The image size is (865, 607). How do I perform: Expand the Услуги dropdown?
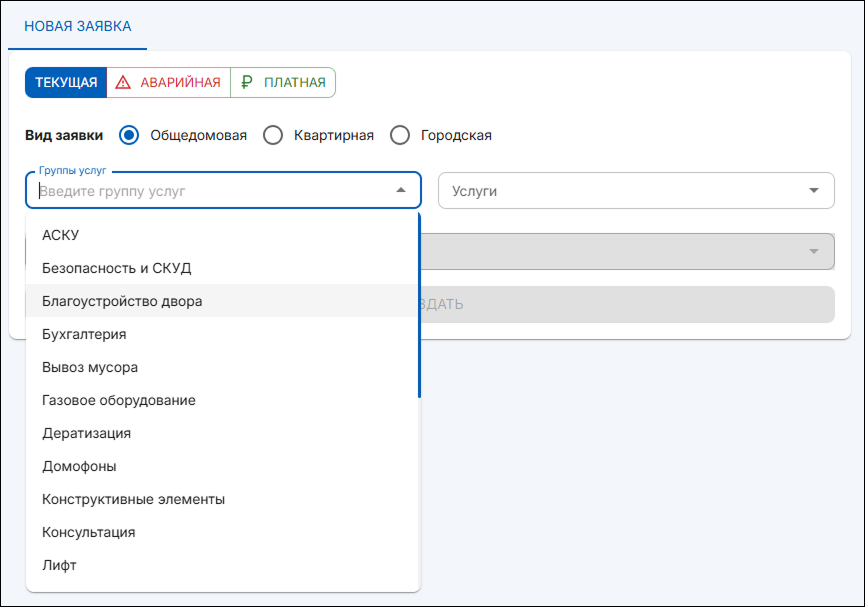(x=814, y=190)
